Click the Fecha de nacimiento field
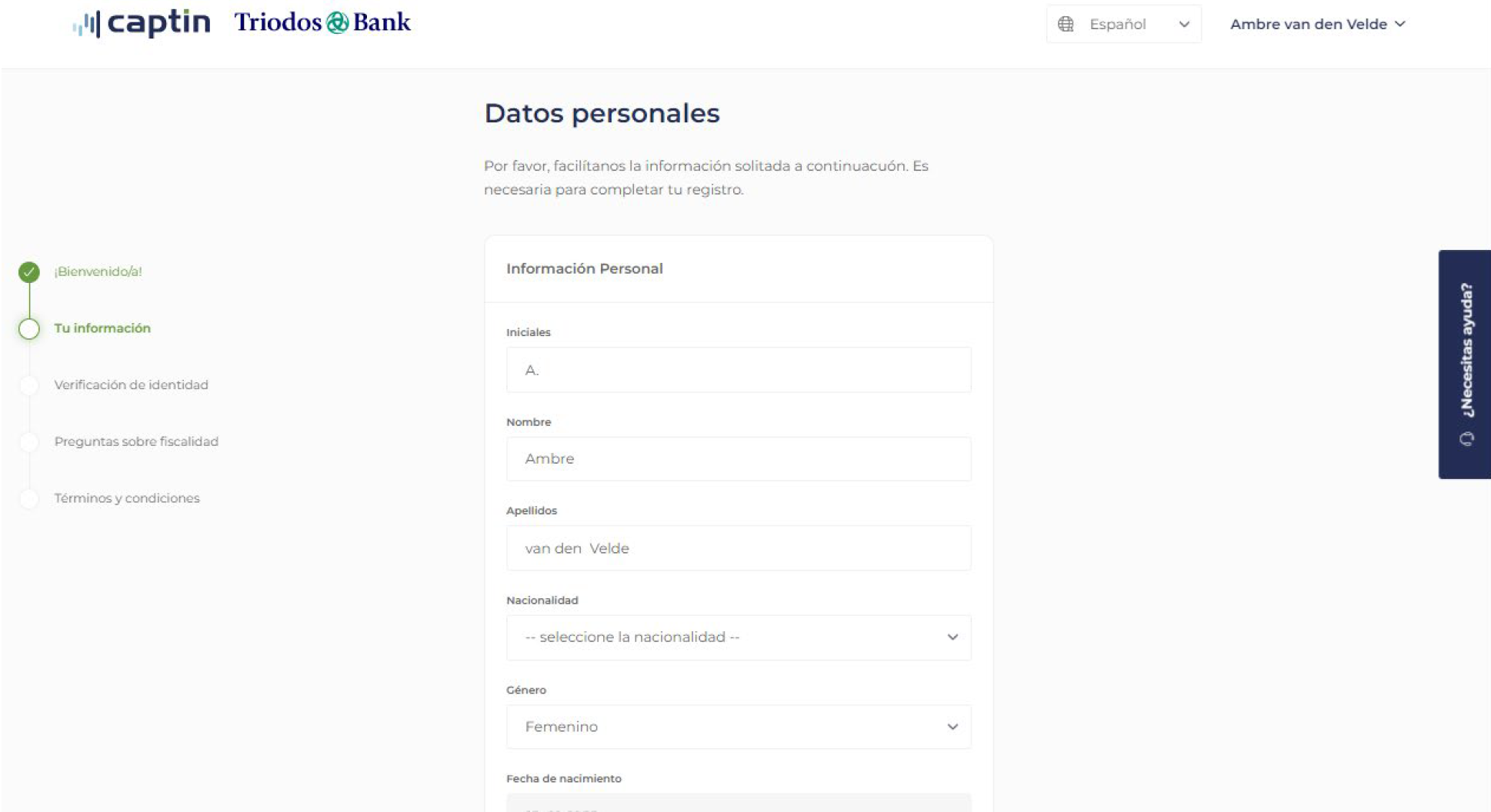 739,803
